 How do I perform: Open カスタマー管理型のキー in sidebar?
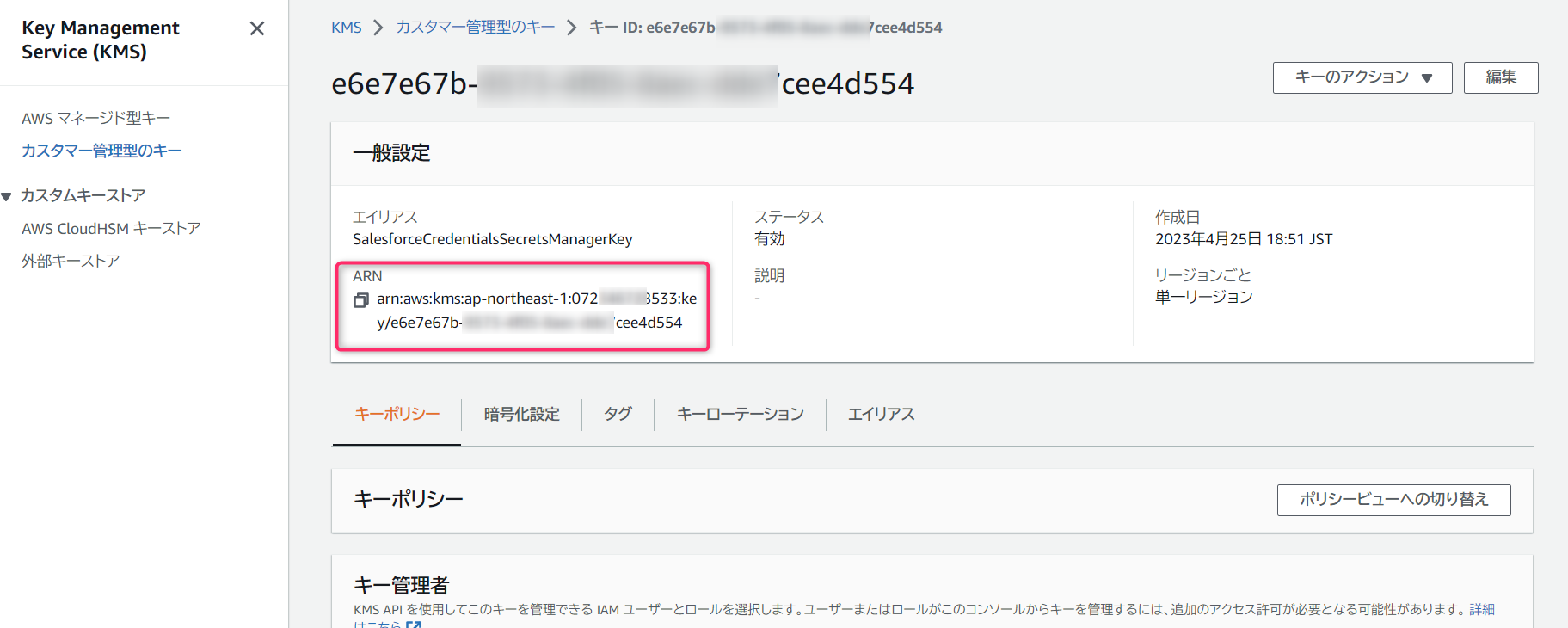click(101, 151)
